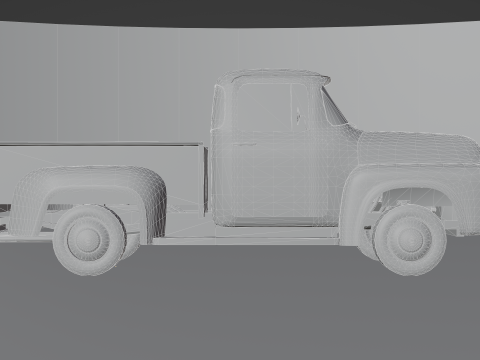Select the running board under the cab
Viewport: 480px width, 360px height.
point(247,241)
